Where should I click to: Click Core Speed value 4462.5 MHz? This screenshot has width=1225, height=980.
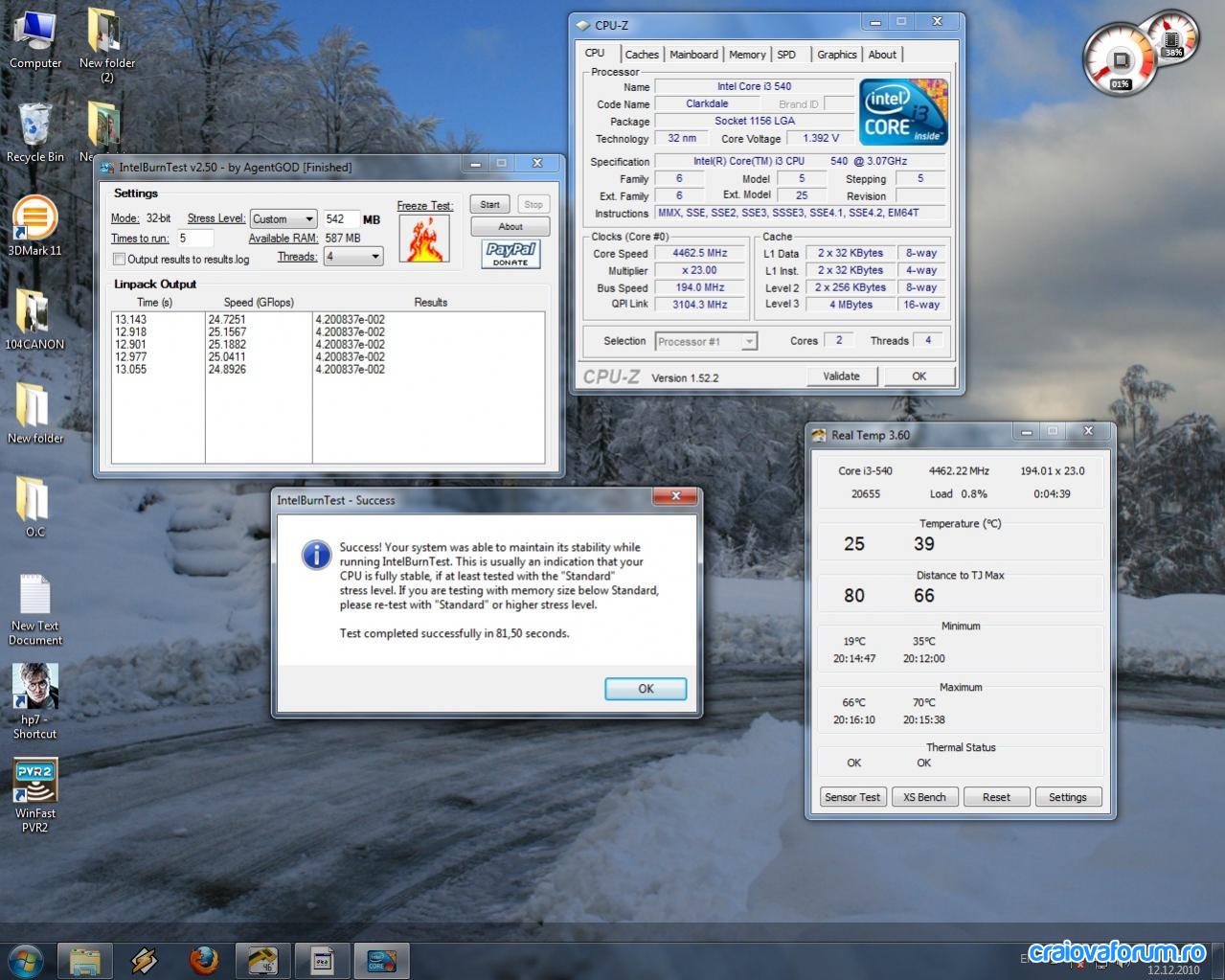[x=700, y=254]
